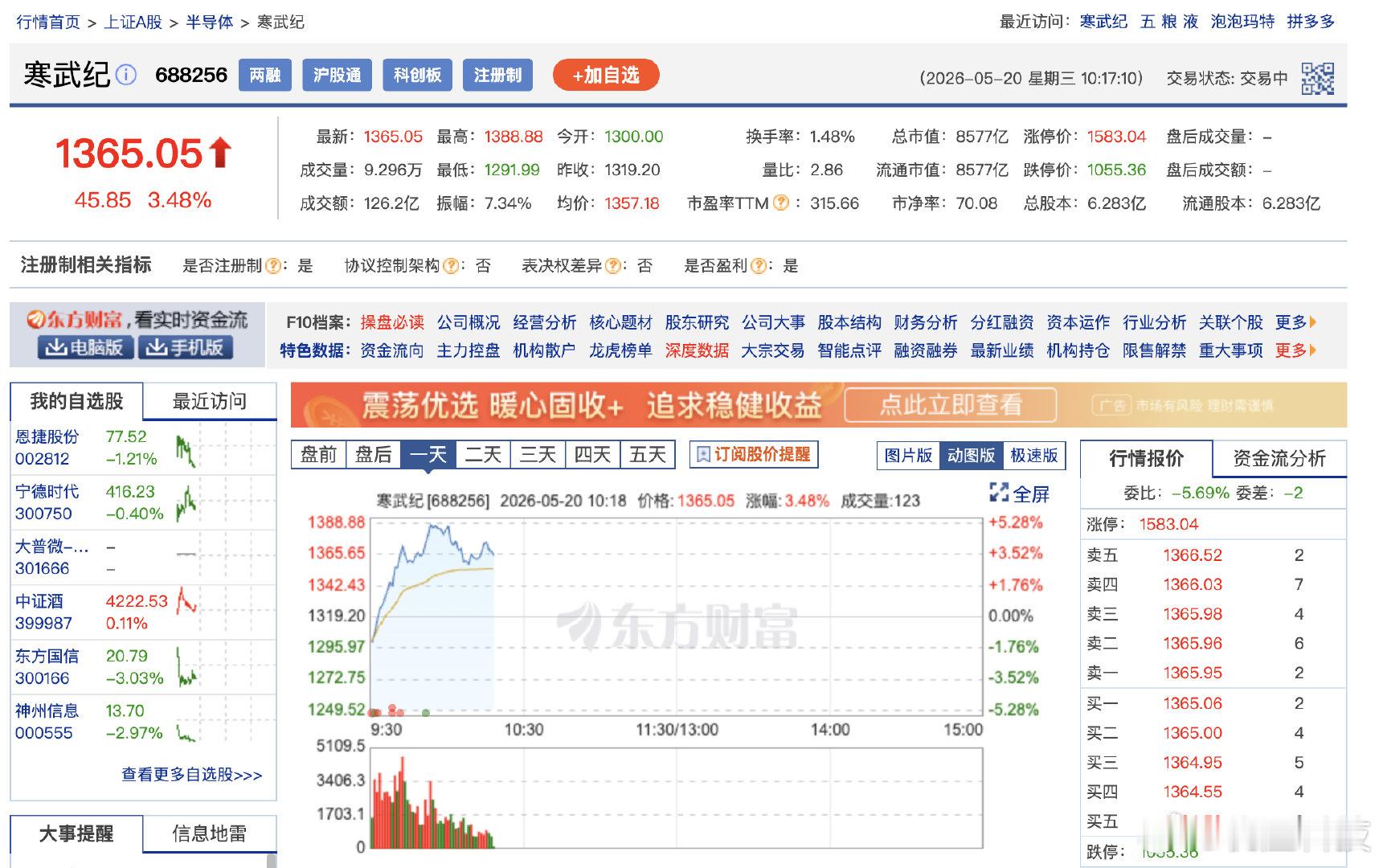1383x868 pixels.
Task: Click the 沪股通 tag
Action: click(x=338, y=76)
